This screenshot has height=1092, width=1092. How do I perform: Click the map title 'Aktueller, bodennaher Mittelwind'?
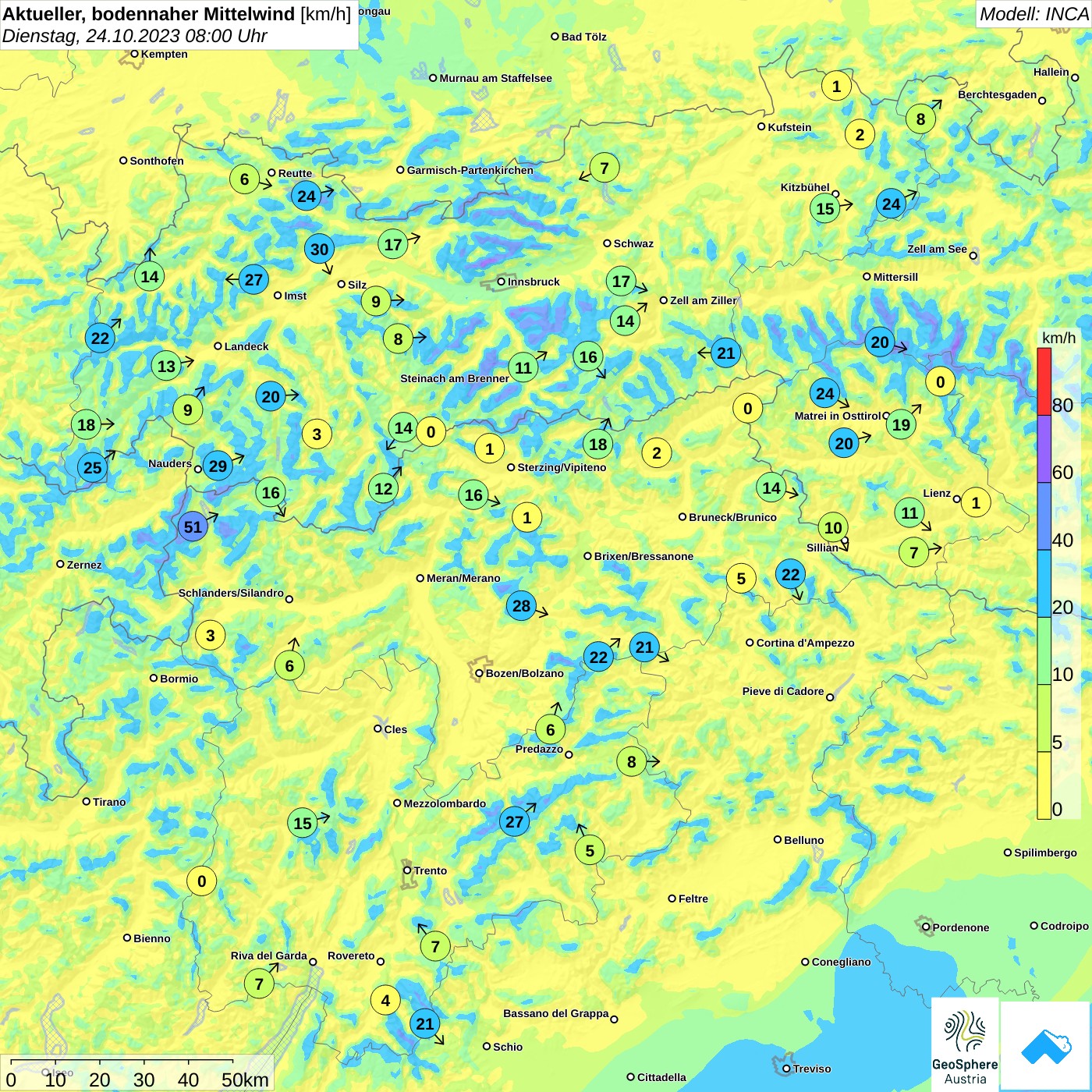coord(149,14)
